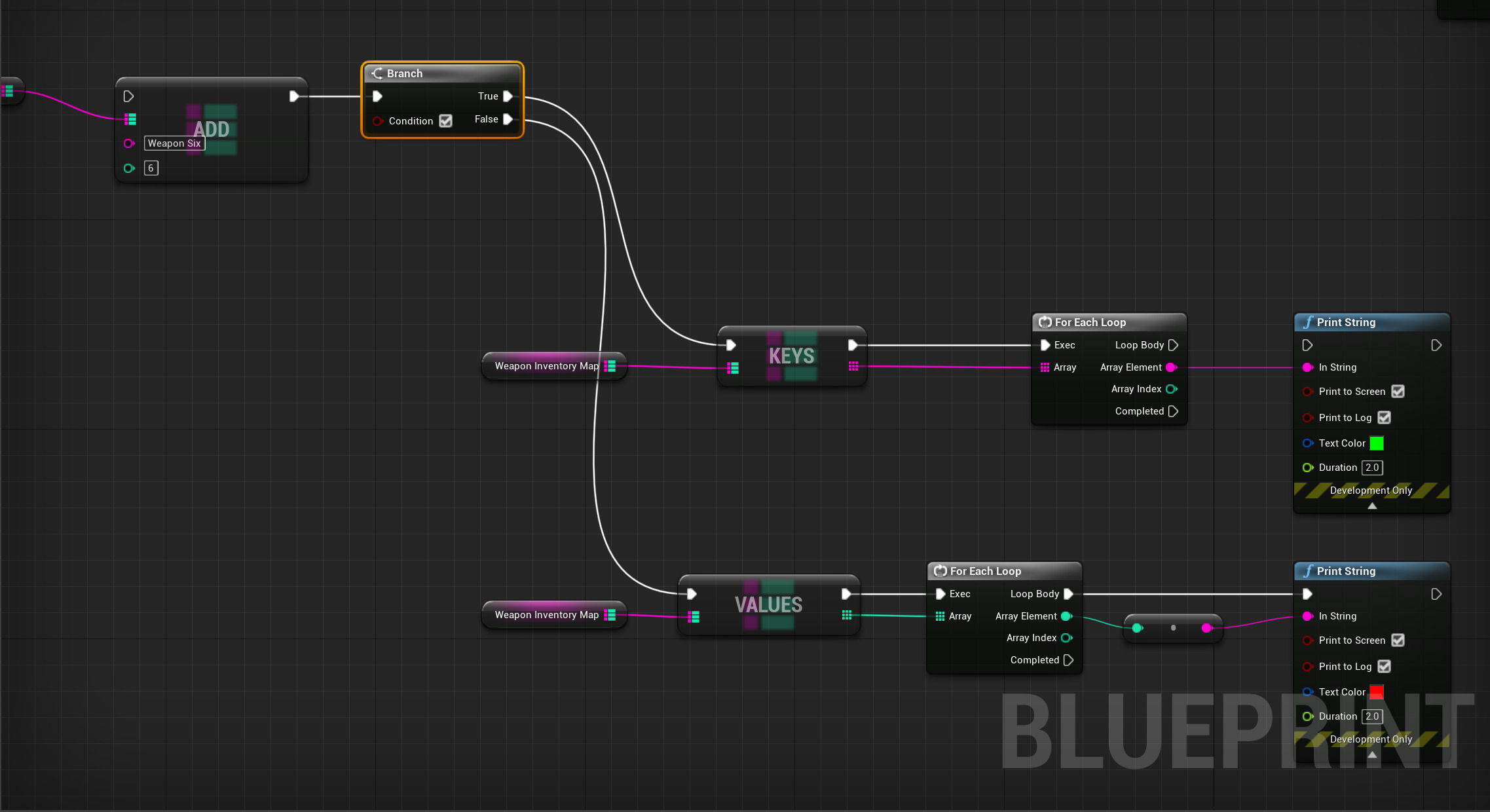Open the green Text Color swatch
The height and width of the screenshot is (812, 1490).
pyautogui.click(x=1377, y=443)
